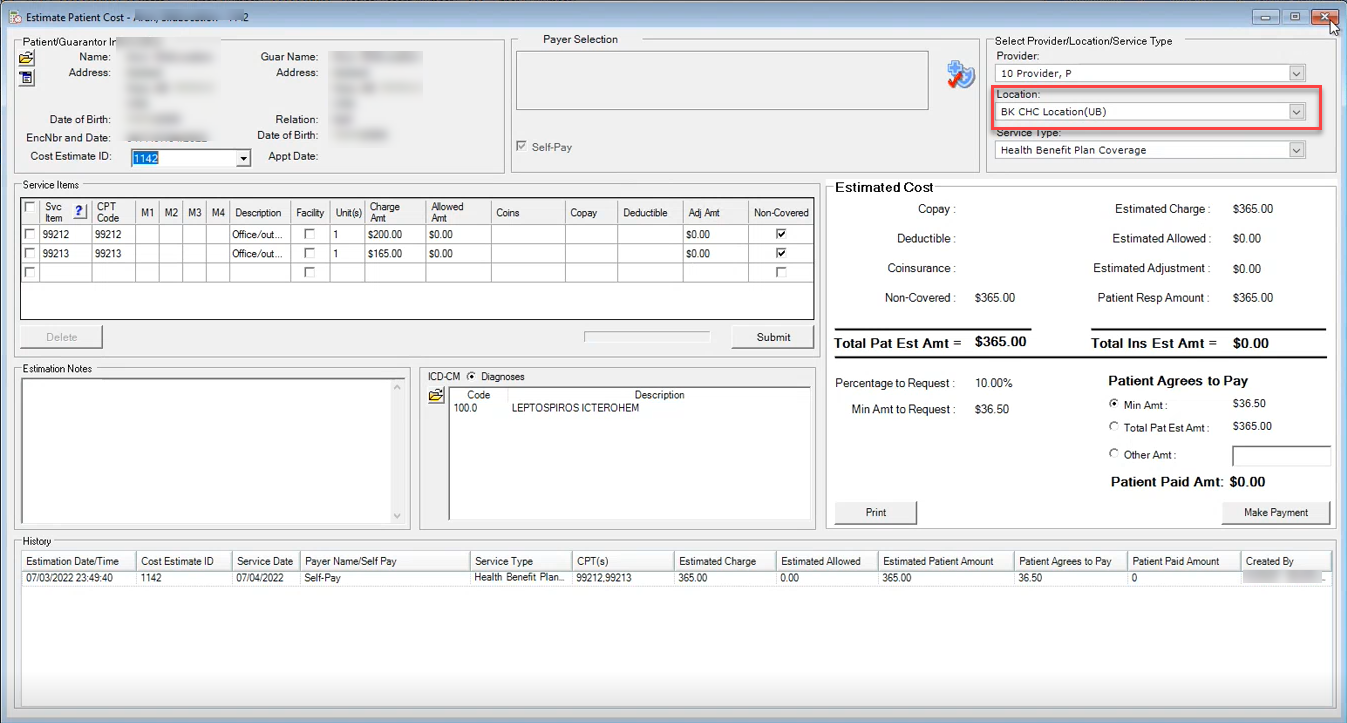Click Charge Amt cell $165.00
Screen dimensions: 1347x723
click(396, 254)
